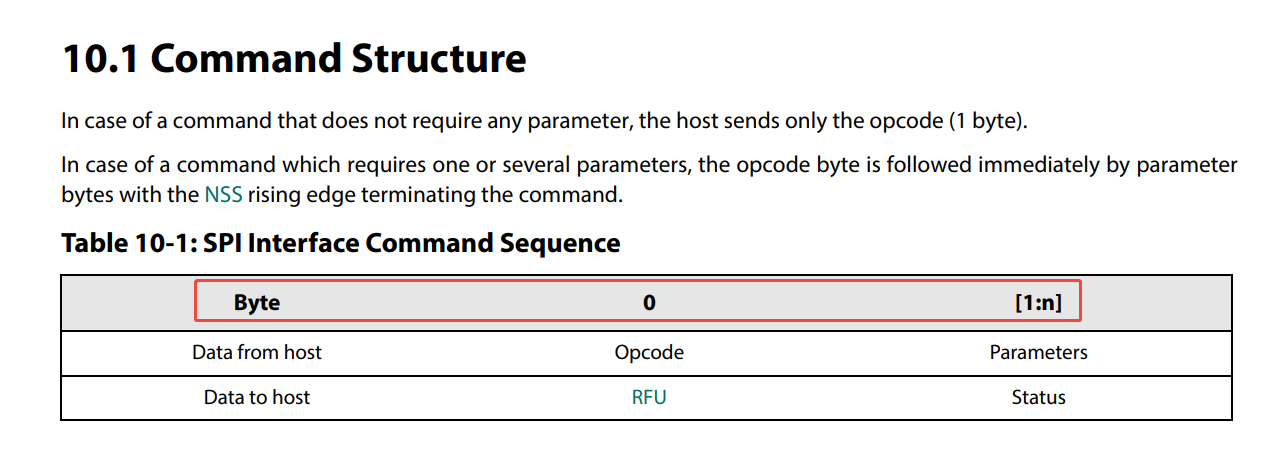The image size is (1278, 474).
Task: Select the "Status" table cell
Action: pos(1038,397)
